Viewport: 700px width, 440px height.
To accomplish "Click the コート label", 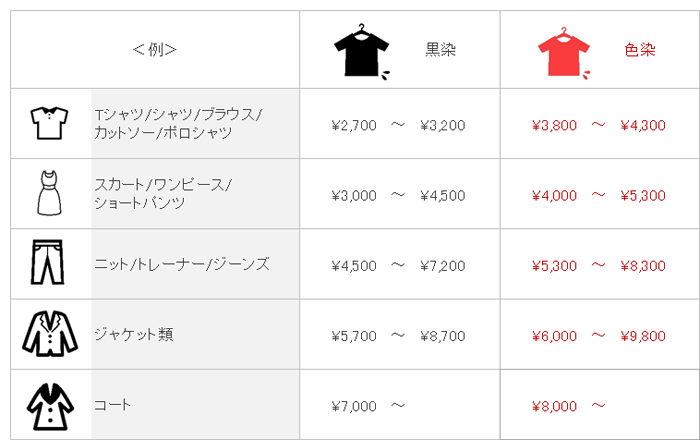I will tap(112, 405).
